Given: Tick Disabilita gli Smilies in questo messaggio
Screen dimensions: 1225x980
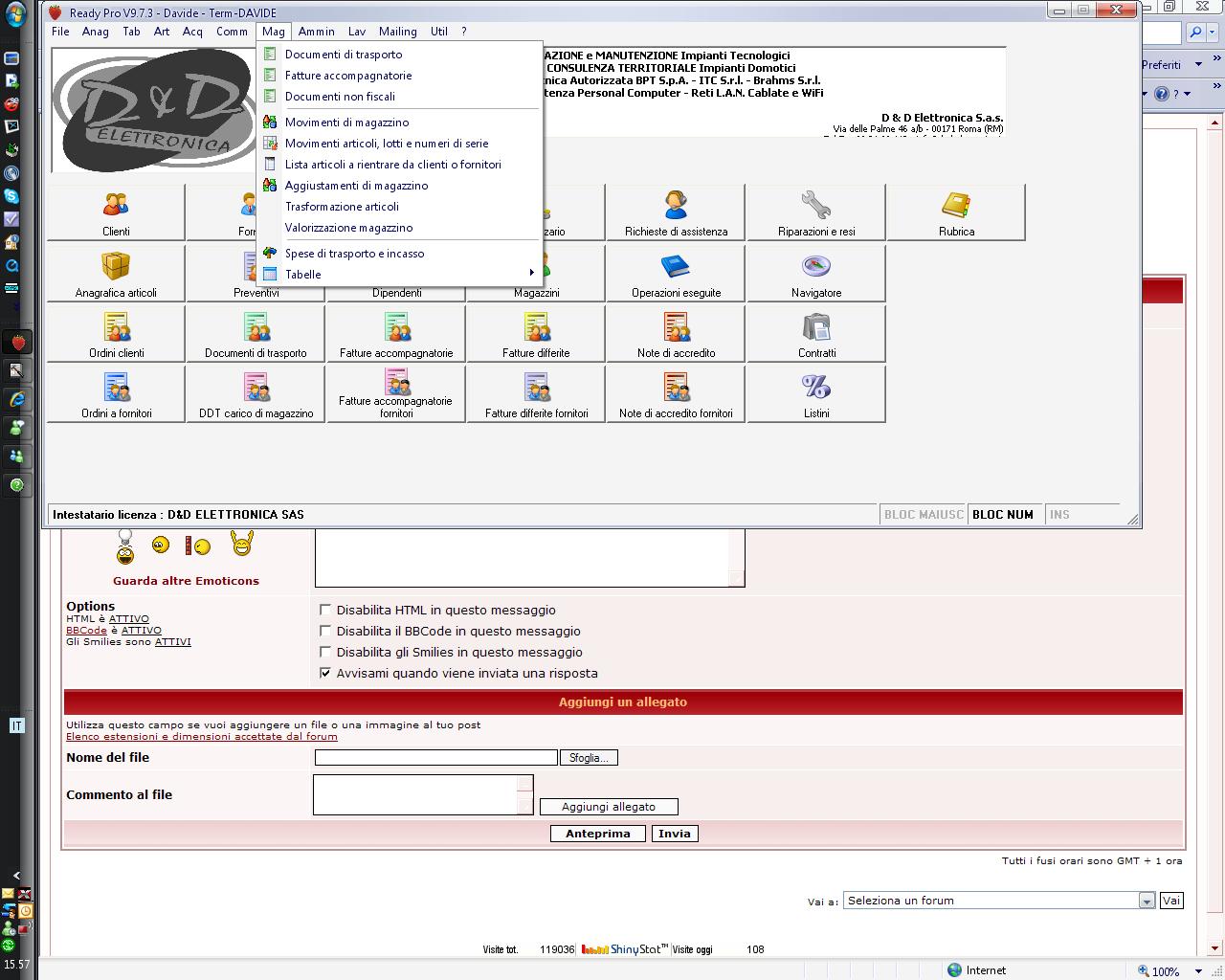Looking at the screenshot, I should [325, 652].
